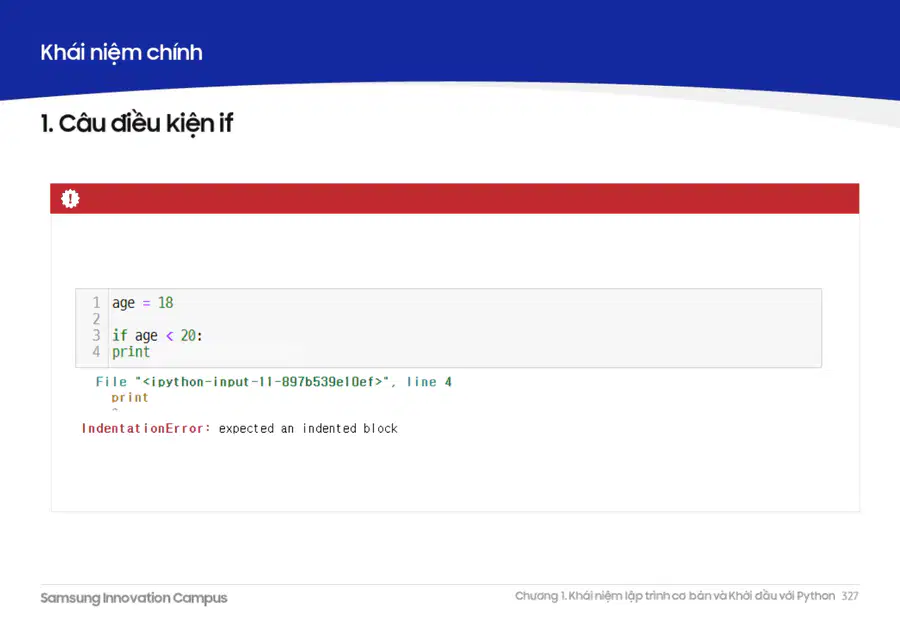
Task: Click page number 327
Action: coord(850,596)
